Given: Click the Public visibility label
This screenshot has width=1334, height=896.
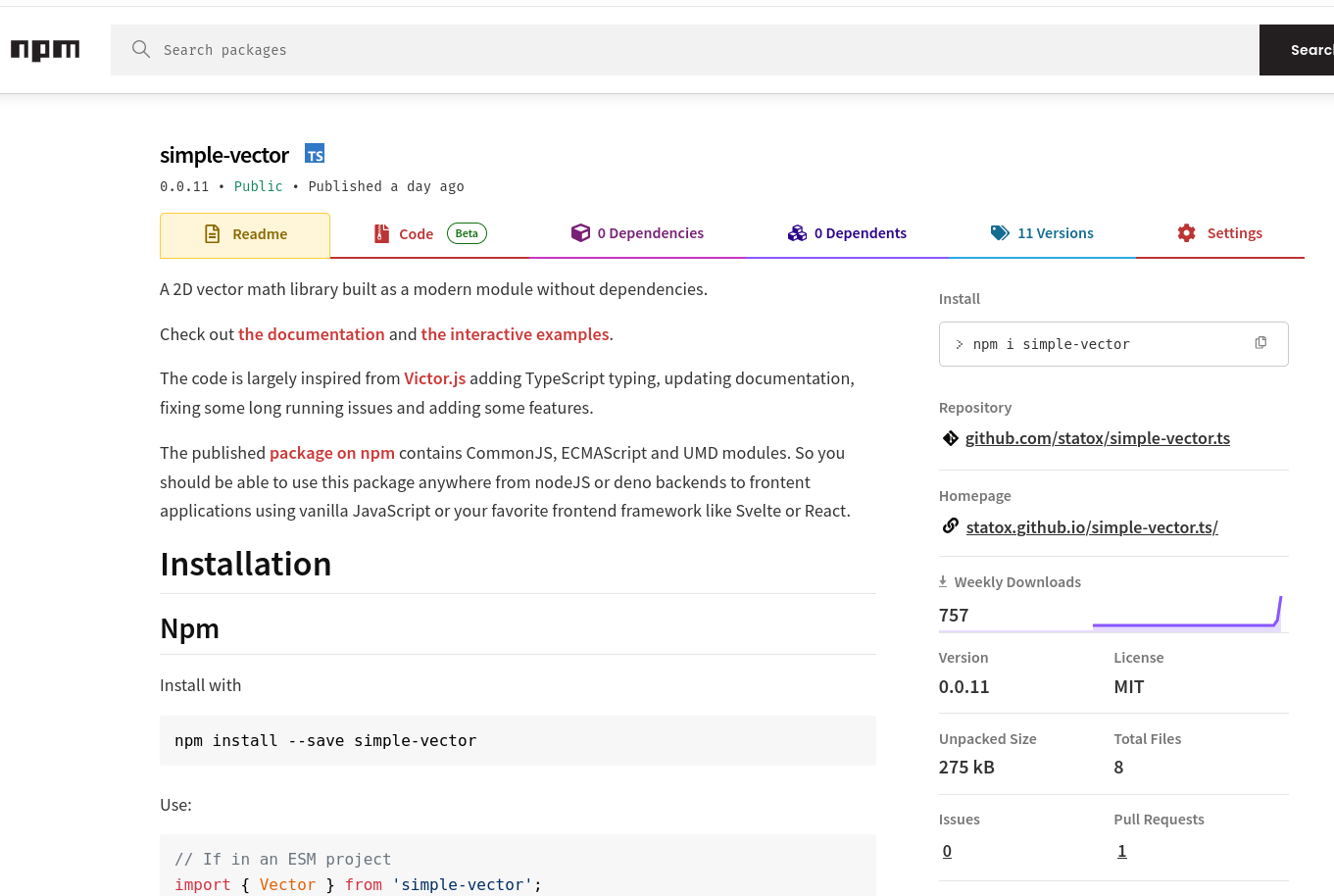Looking at the screenshot, I should [x=258, y=186].
